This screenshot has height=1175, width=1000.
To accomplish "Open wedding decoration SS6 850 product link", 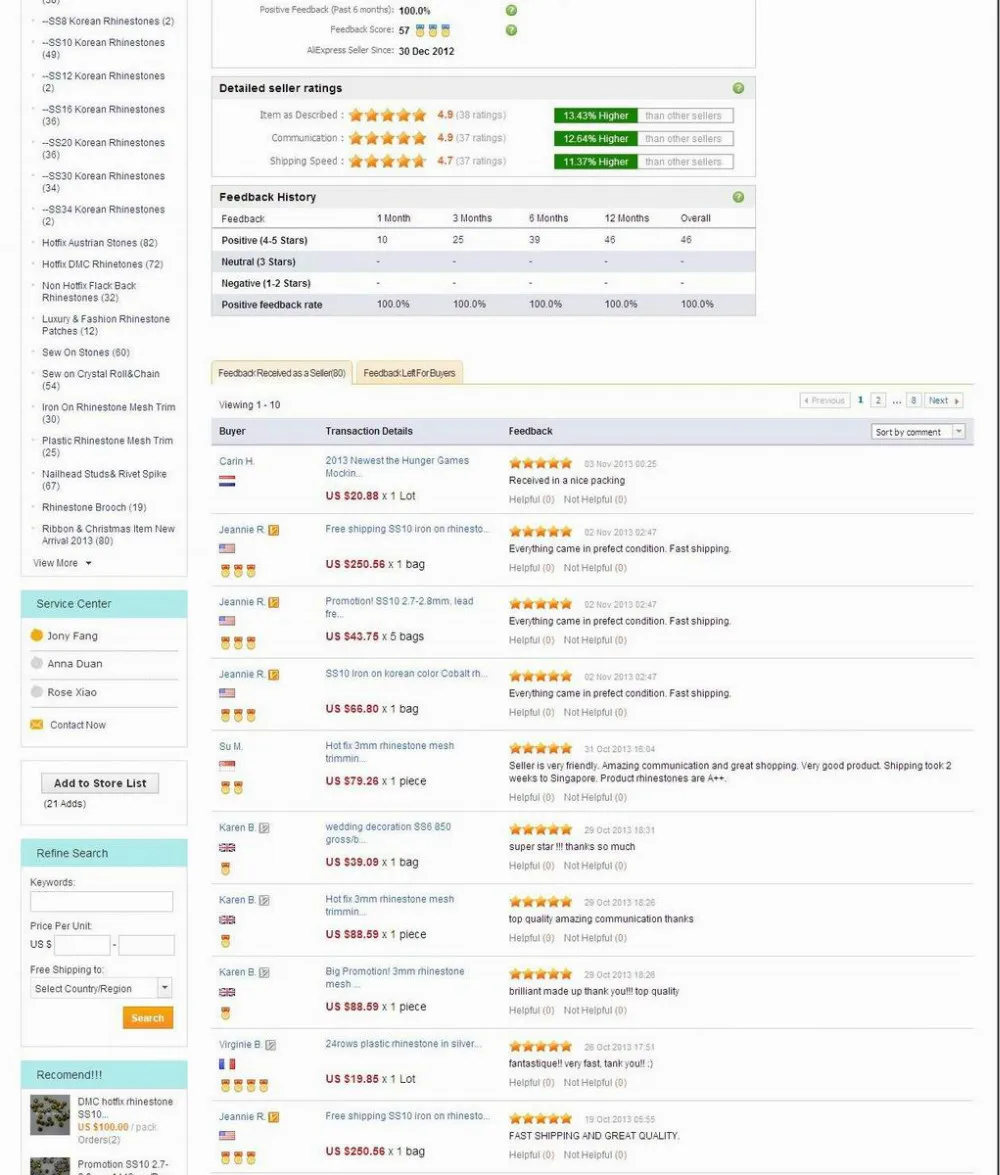I will click(388, 833).
